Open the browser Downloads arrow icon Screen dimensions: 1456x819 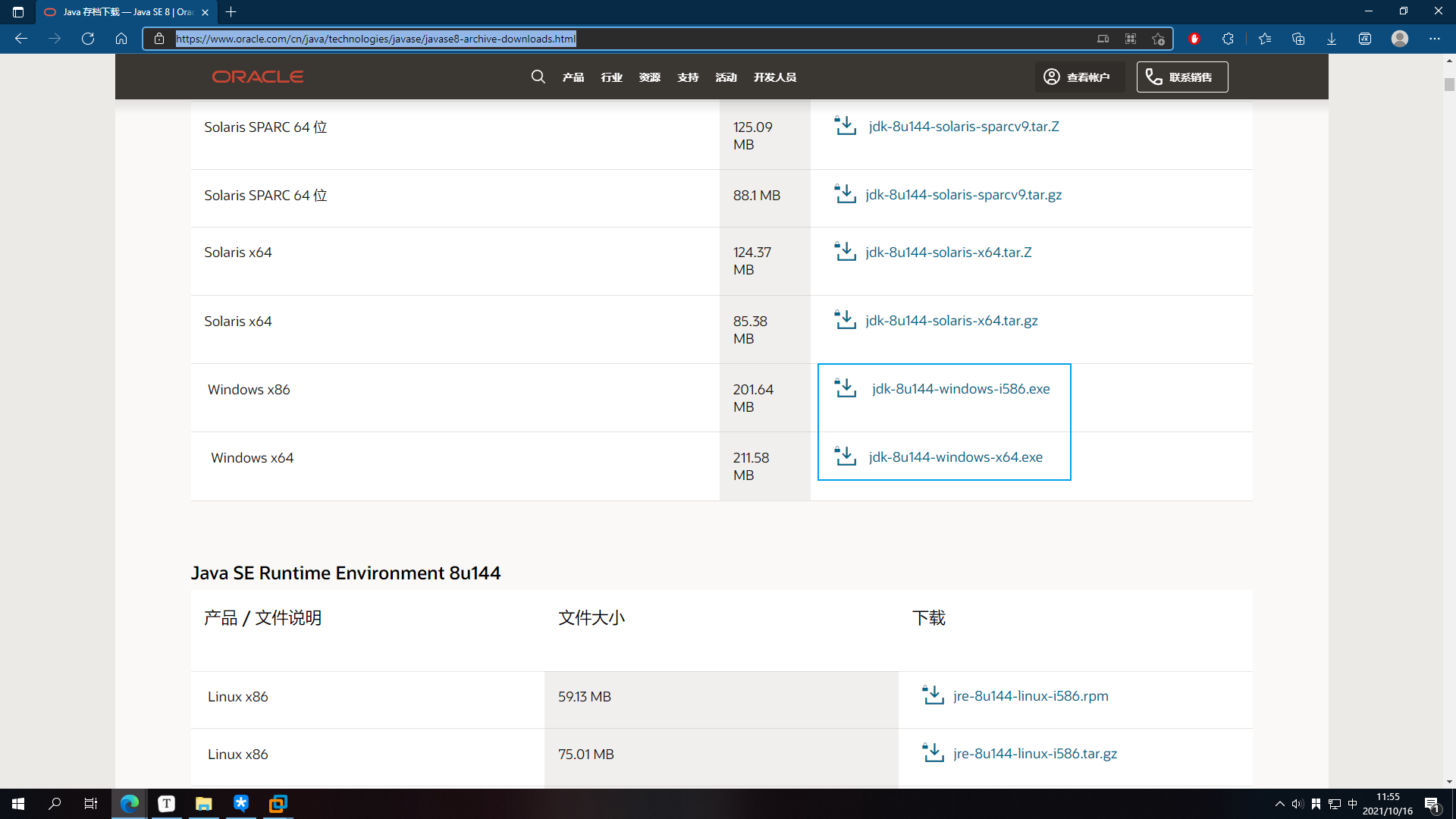click(1331, 39)
